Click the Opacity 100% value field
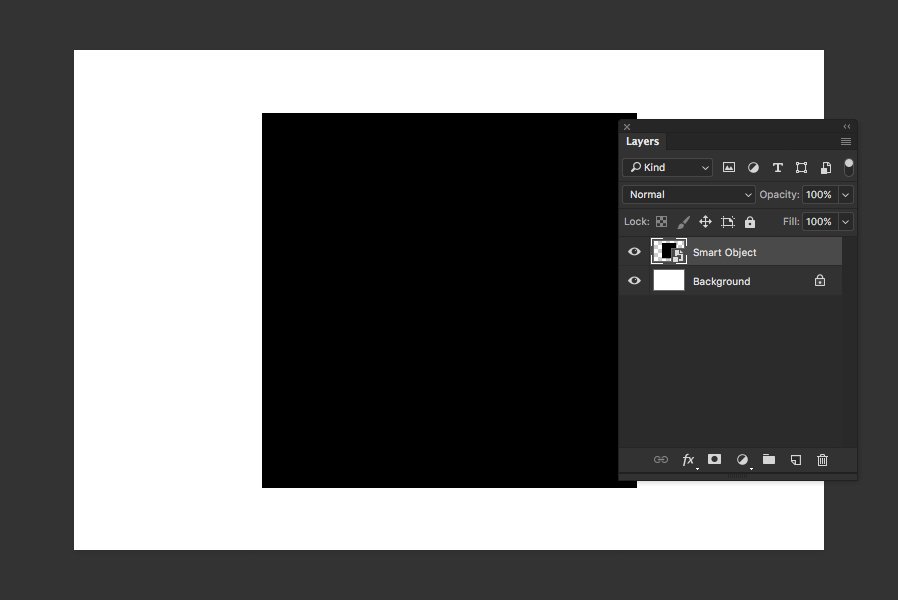Viewport: 898px width, 600px height. point(820,195)
